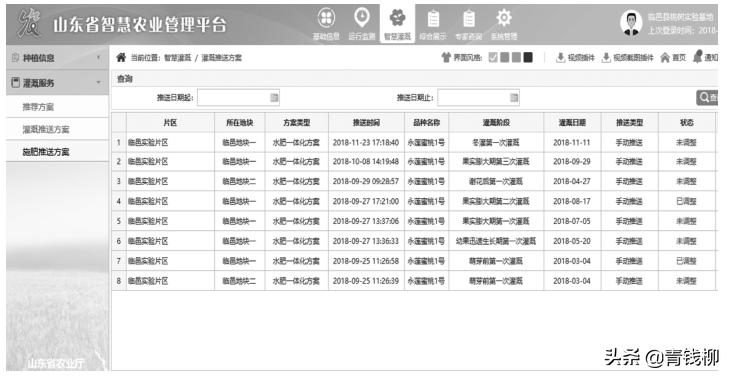Click the user avatar picture
The image size is (731, 378).
(x=631, y=23)
